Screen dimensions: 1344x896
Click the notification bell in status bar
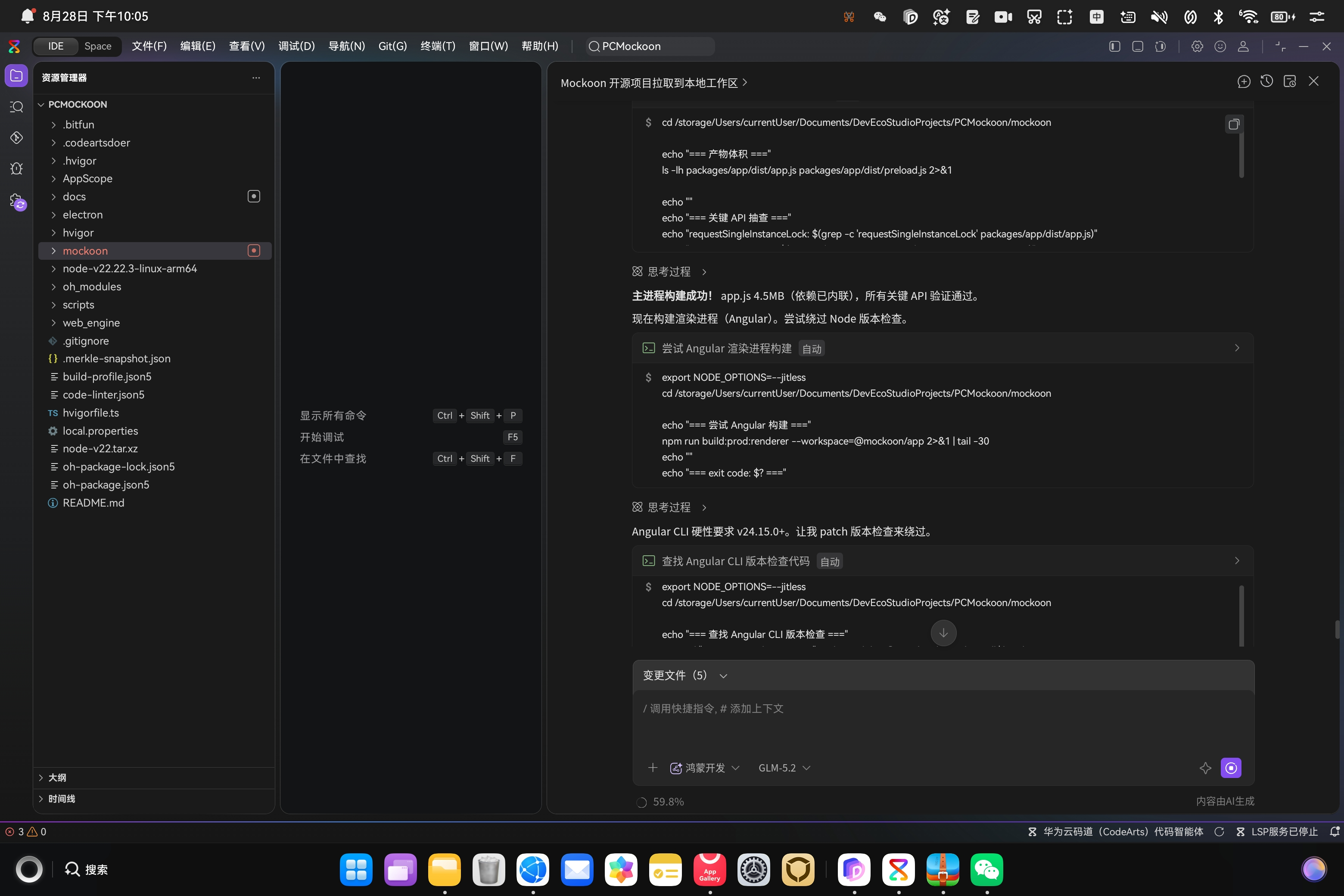coord(1334,831)
